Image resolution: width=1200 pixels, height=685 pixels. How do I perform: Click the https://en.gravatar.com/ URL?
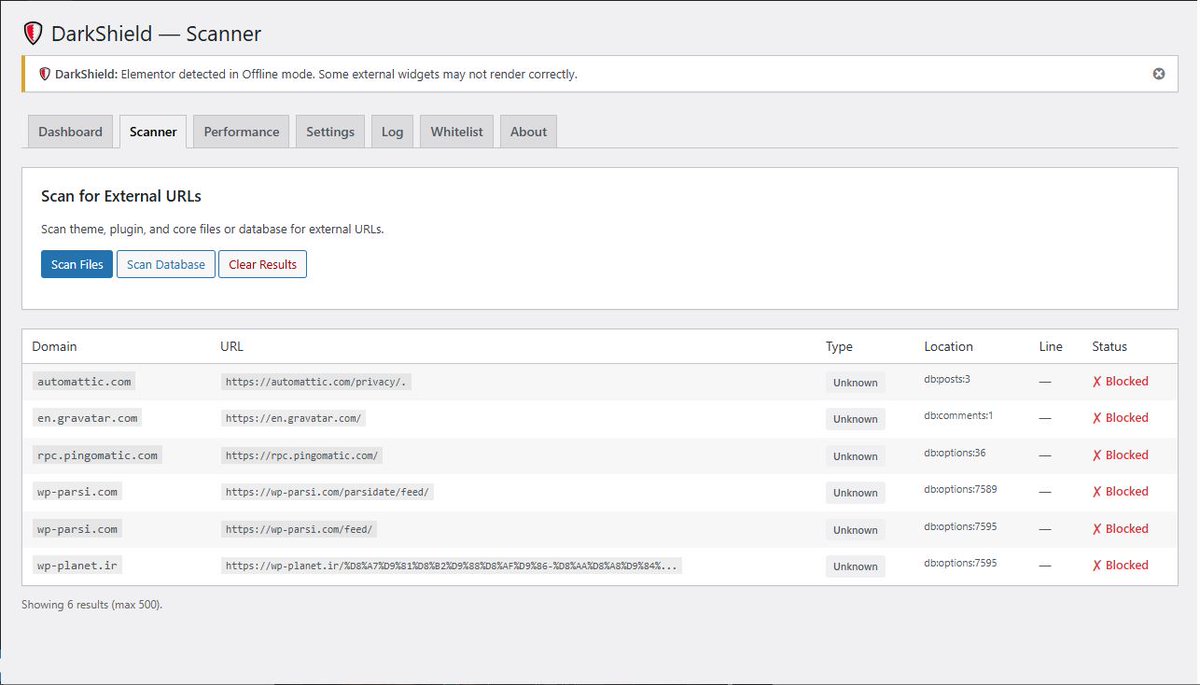[x=294, y=419]
